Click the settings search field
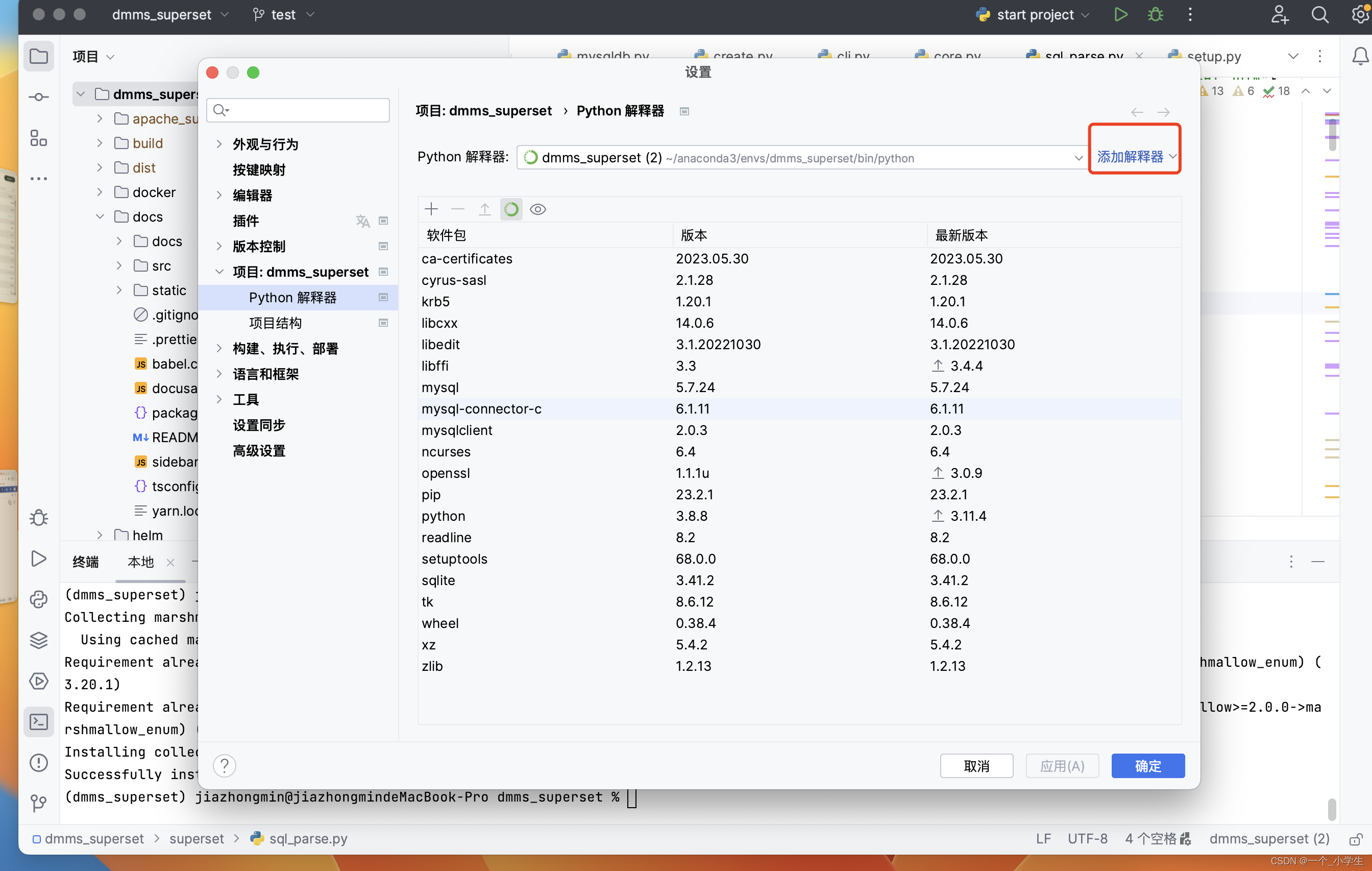The width and height of the screenshot is (1372, 871). tap(298, 110)
